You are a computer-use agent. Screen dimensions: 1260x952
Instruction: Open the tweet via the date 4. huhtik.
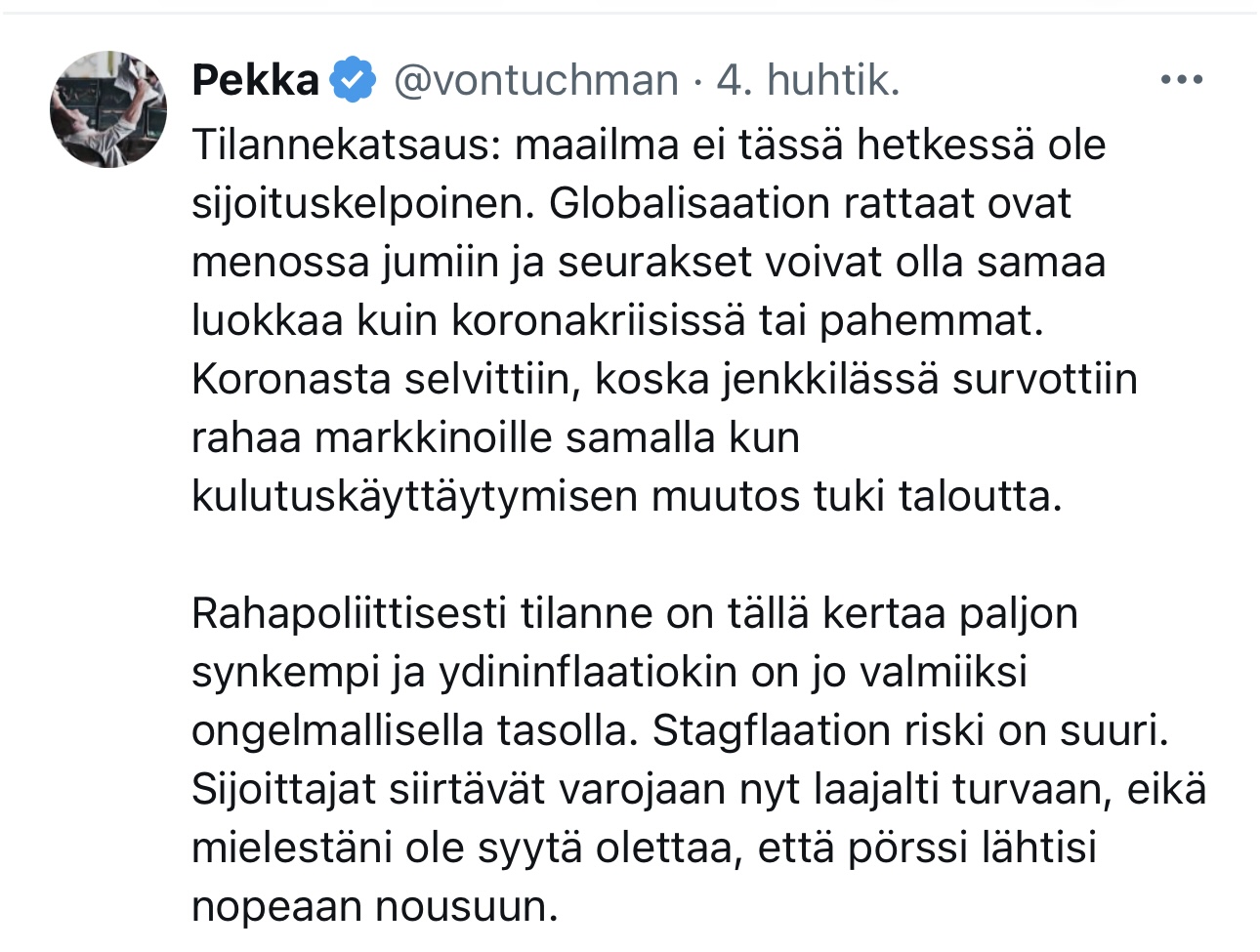point(808,80)
